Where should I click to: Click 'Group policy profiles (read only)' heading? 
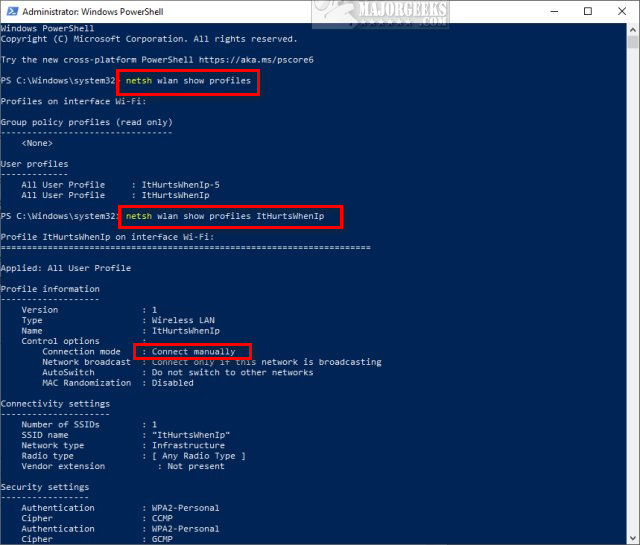(x=87, y=122)
